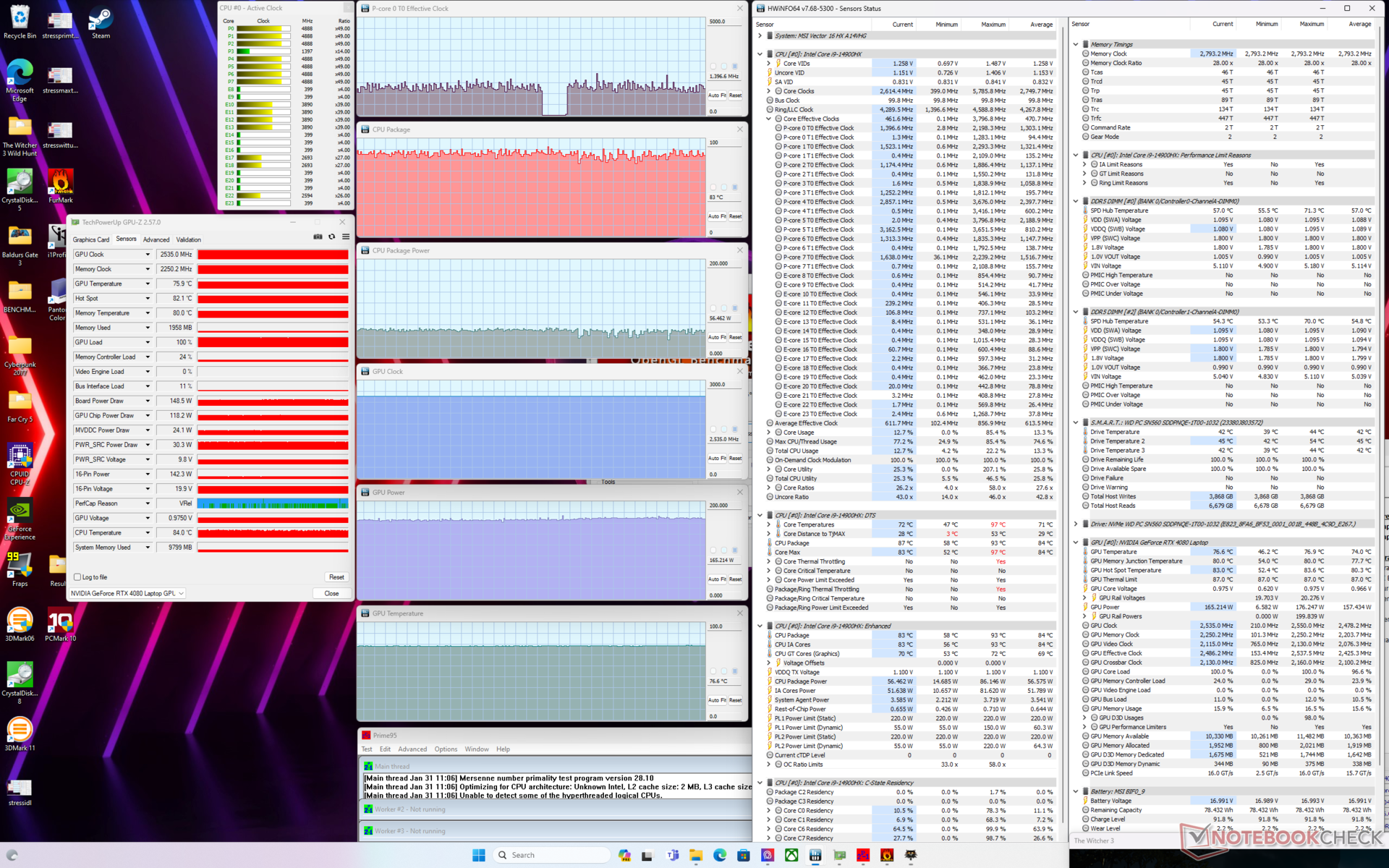This screenshot has width=1389, height=868.
Task: Open the GPU selection combo box
Action: [128, 593]
